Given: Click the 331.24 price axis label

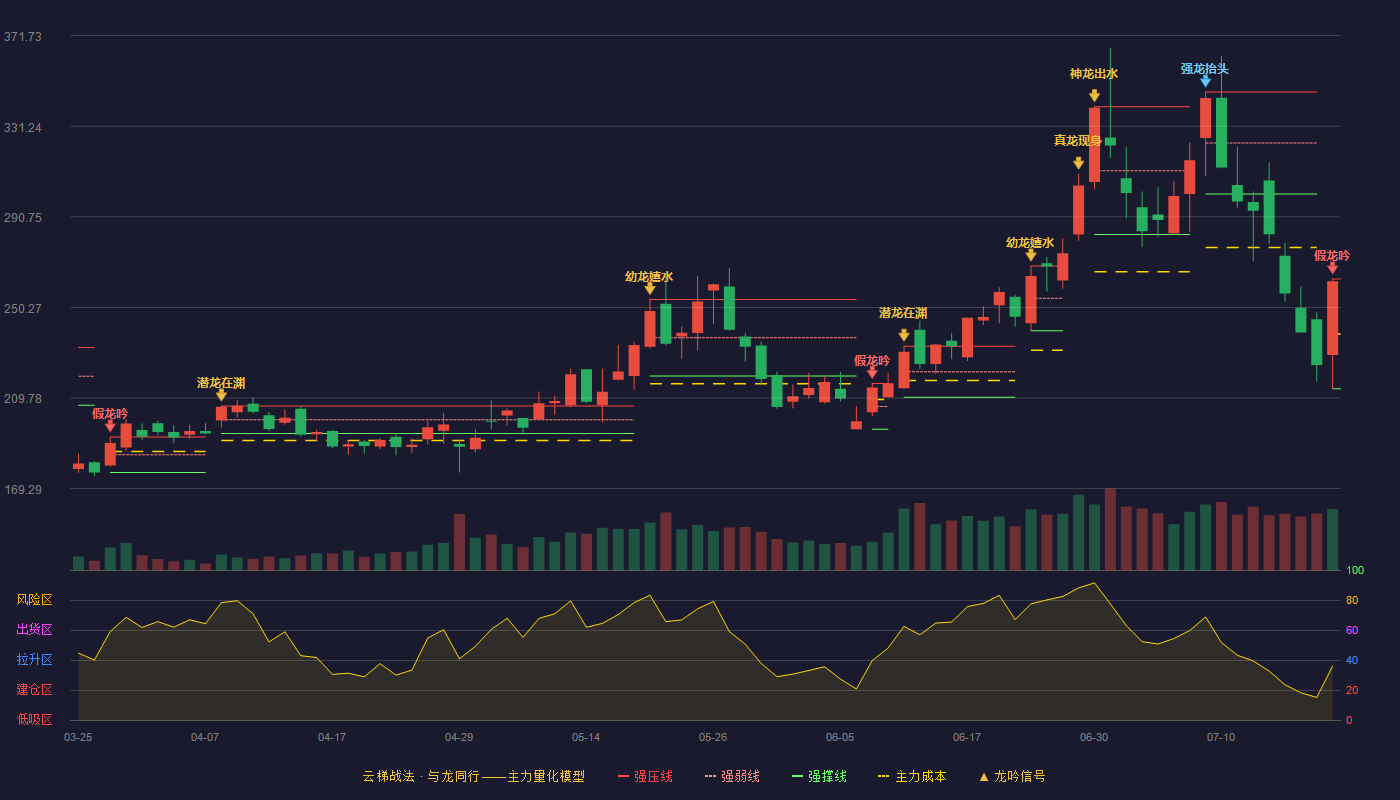Looking at the screenshot, I should (x=23, y=127).
